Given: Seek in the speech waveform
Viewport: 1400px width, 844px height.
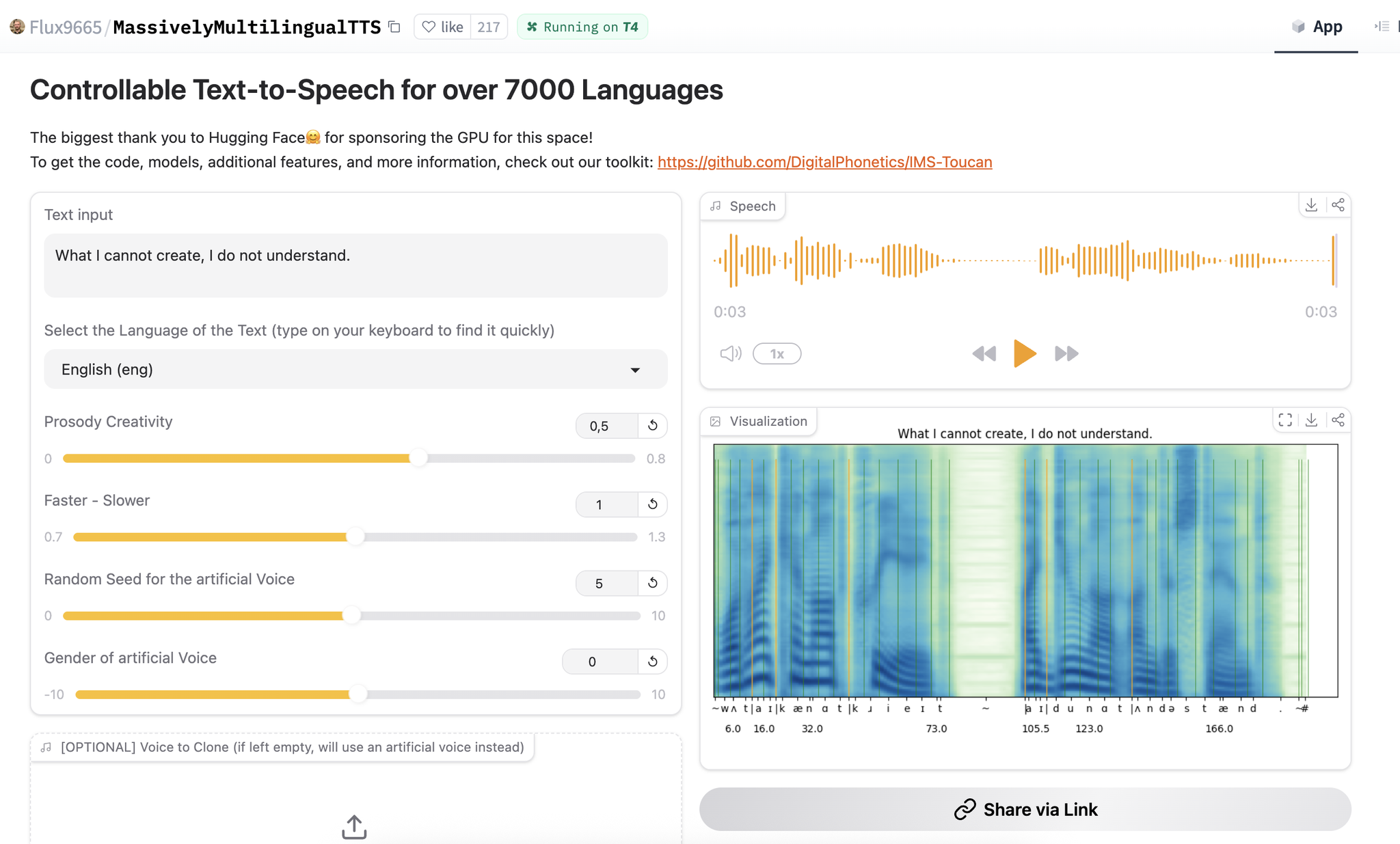Looking at the screenshot, I should point(1025,260).
